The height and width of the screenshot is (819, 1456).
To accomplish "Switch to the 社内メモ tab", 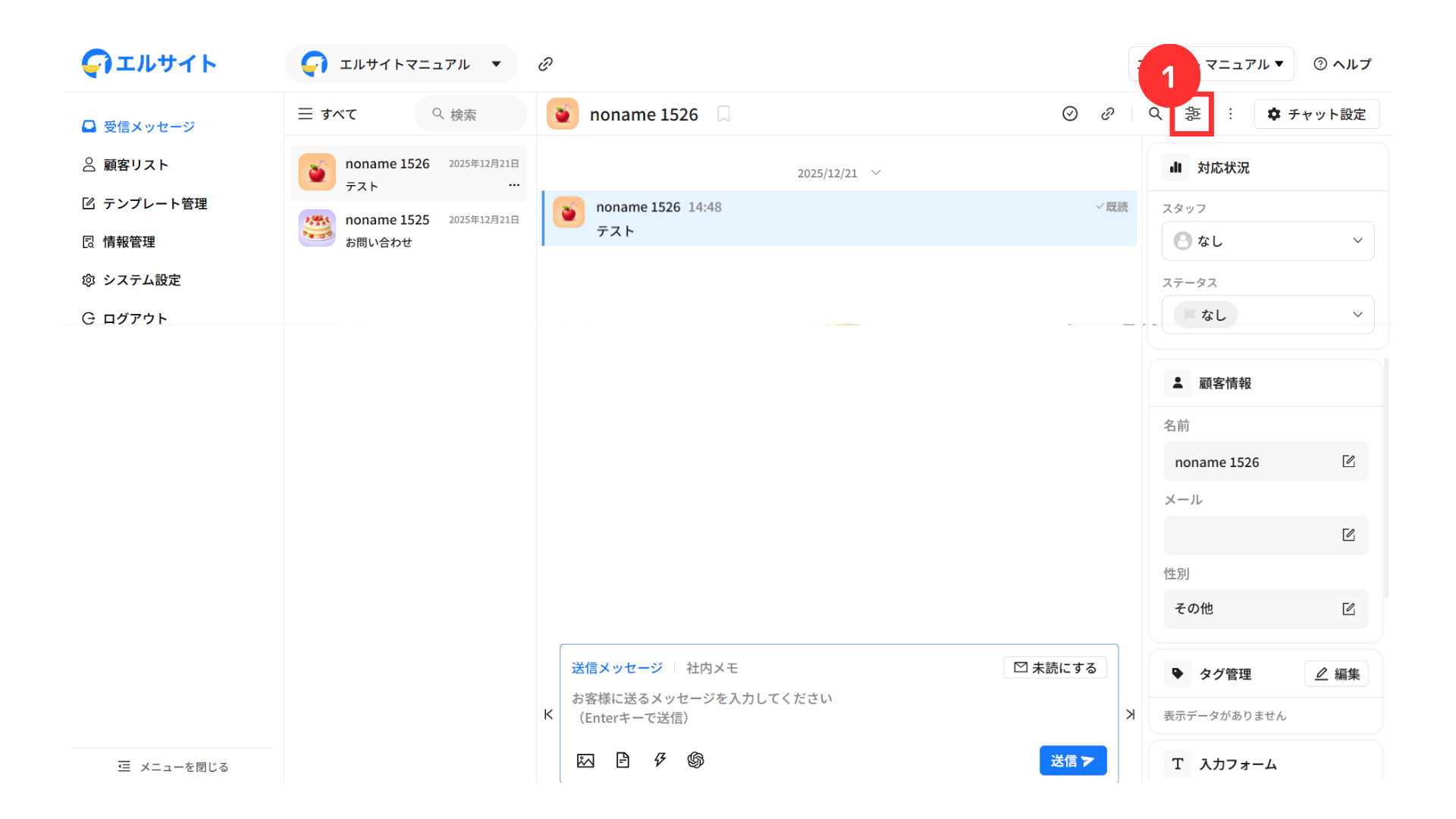I will [x=711, y=668].
